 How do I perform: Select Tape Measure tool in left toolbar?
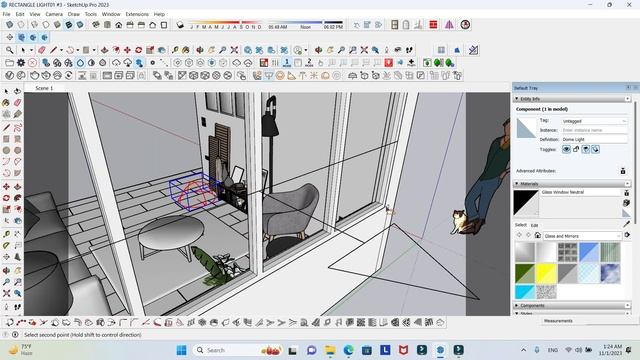[6, 234]
